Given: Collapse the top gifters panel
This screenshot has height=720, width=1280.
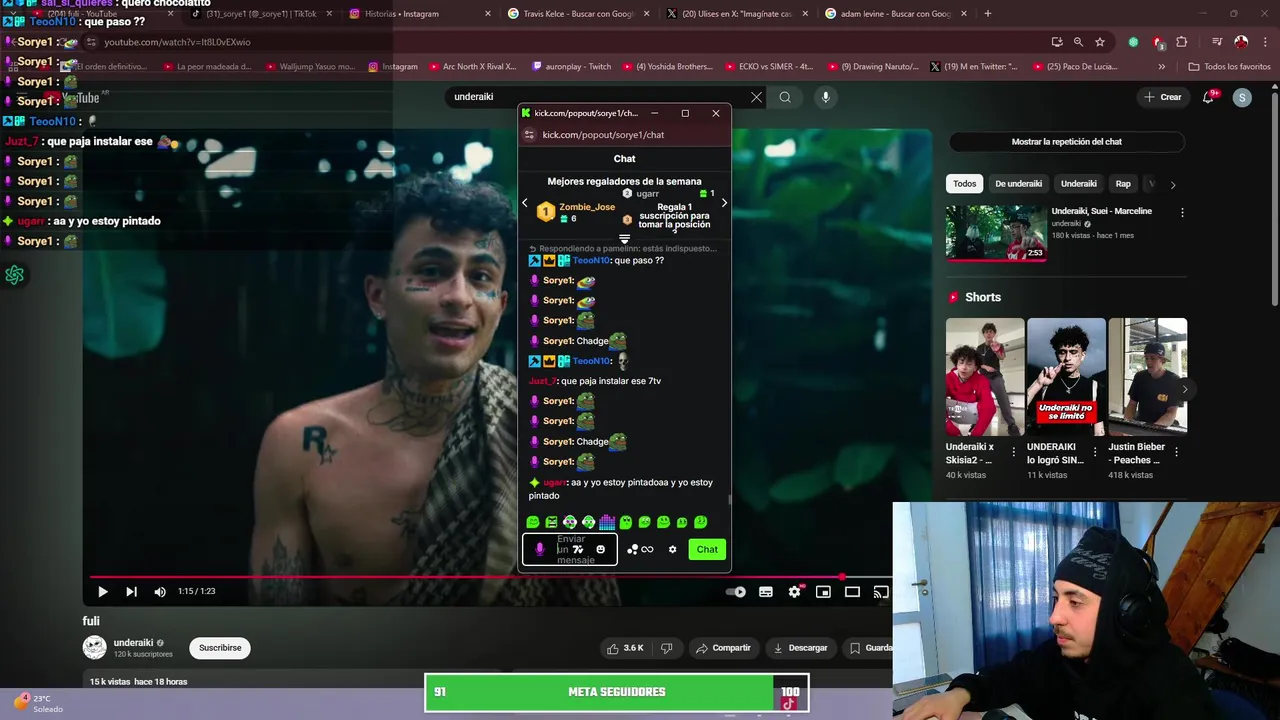Looking at the screenshot, I should (x=624, y=239).
